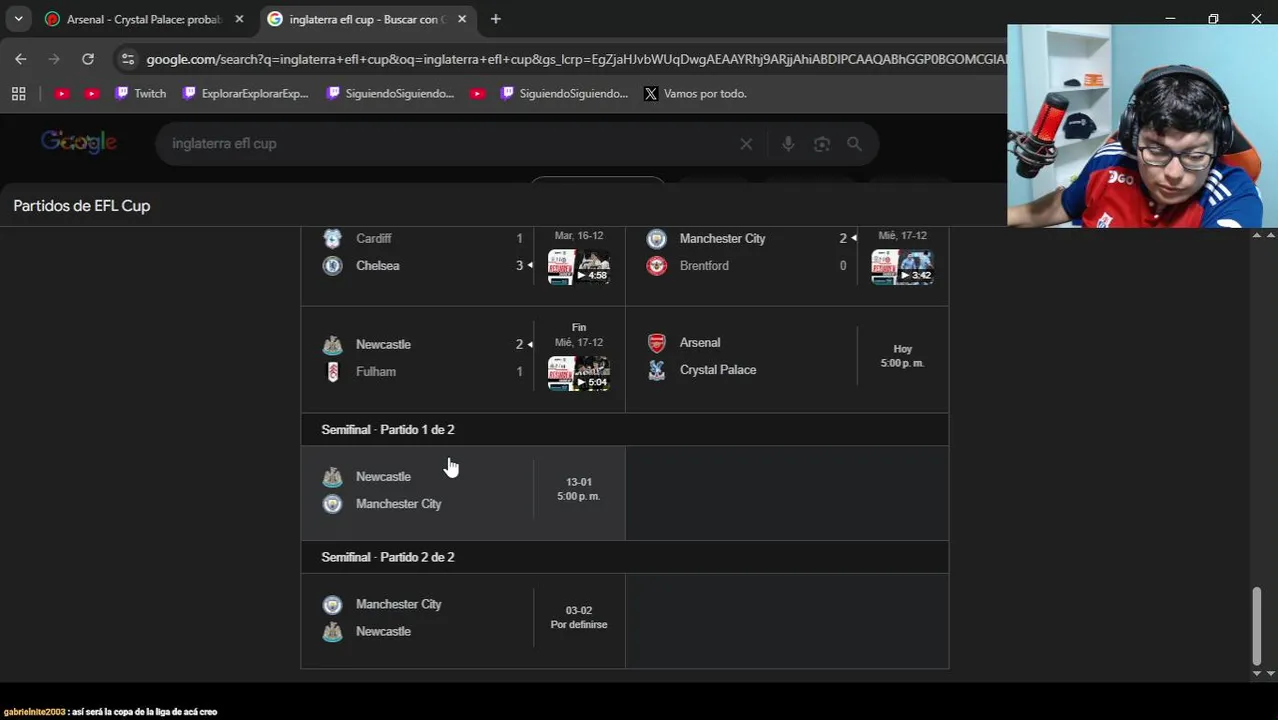Focus the browser address bar URL
Image resolution: width=1278 pixels, height=720 pixels.
[575, 59]
